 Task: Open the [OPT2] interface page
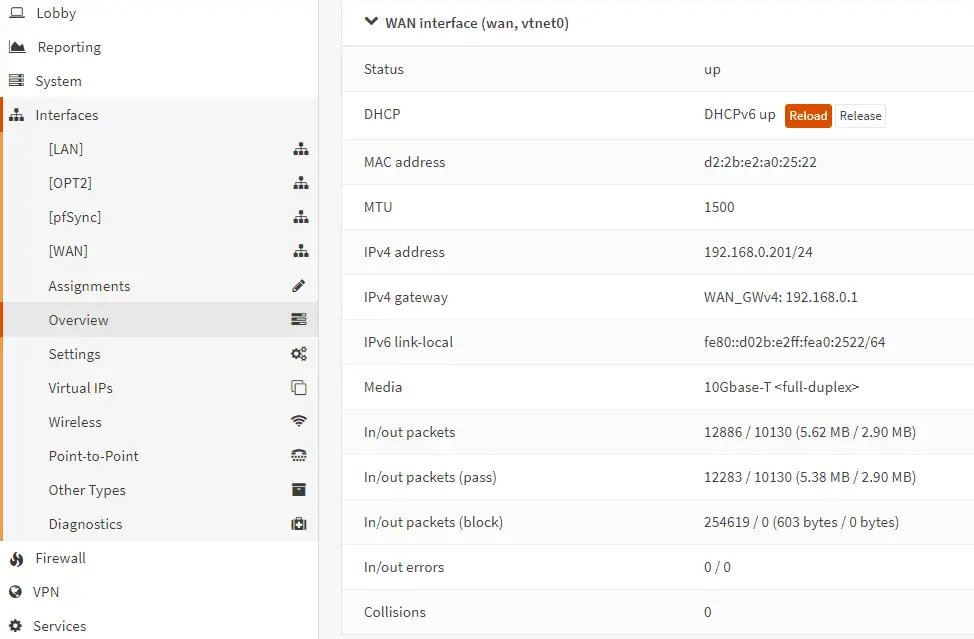click(x=70, y=183)
